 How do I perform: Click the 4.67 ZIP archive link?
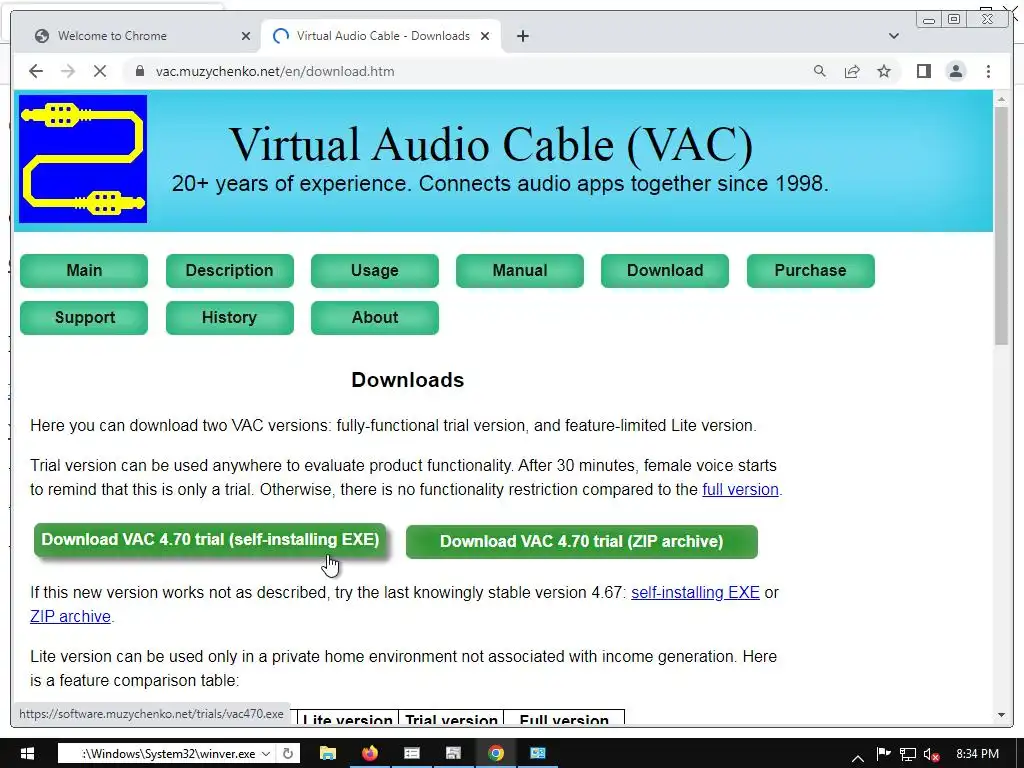(x=71, y=616)
